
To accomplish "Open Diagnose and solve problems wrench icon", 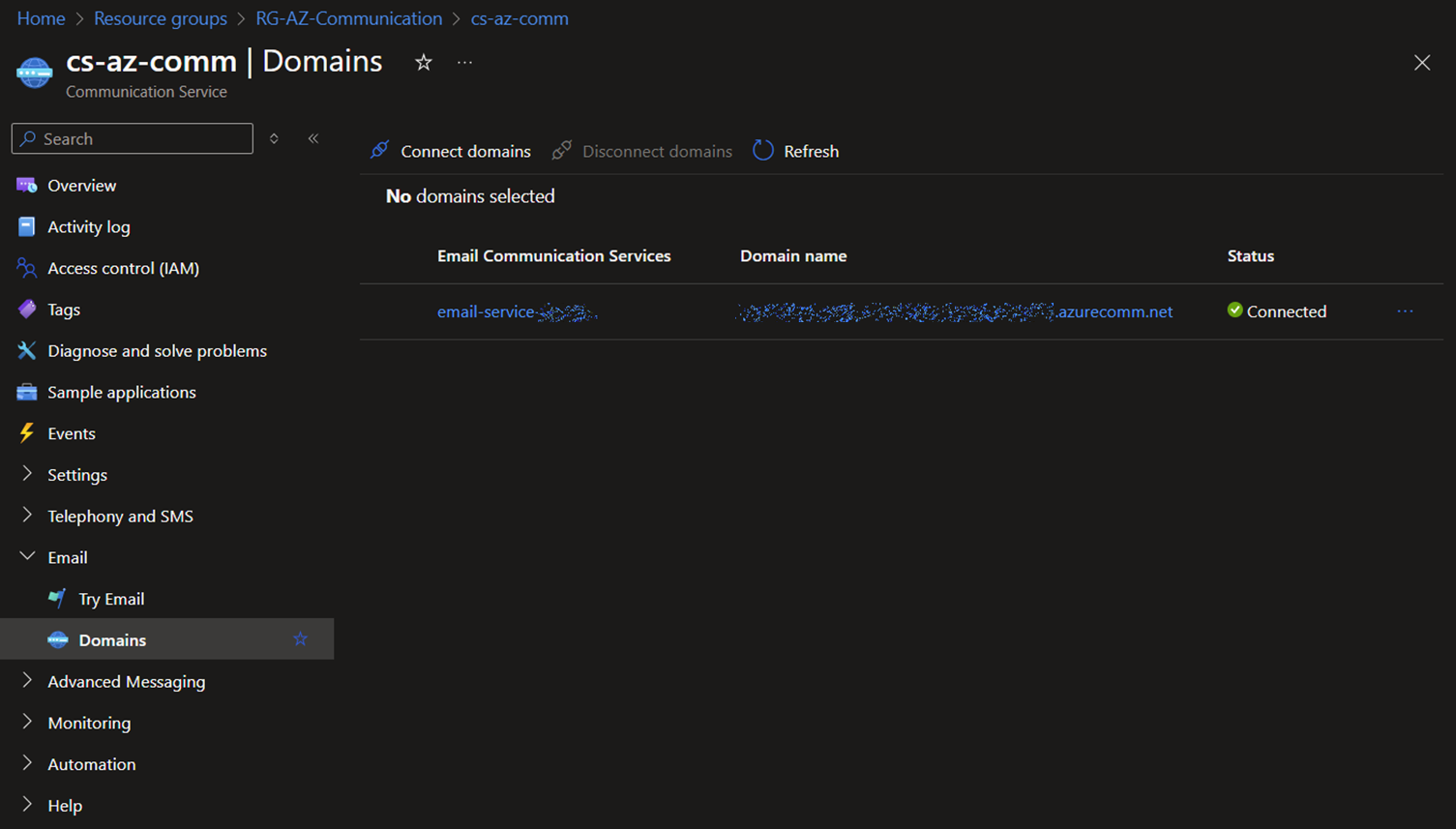I will click(26, 350).
